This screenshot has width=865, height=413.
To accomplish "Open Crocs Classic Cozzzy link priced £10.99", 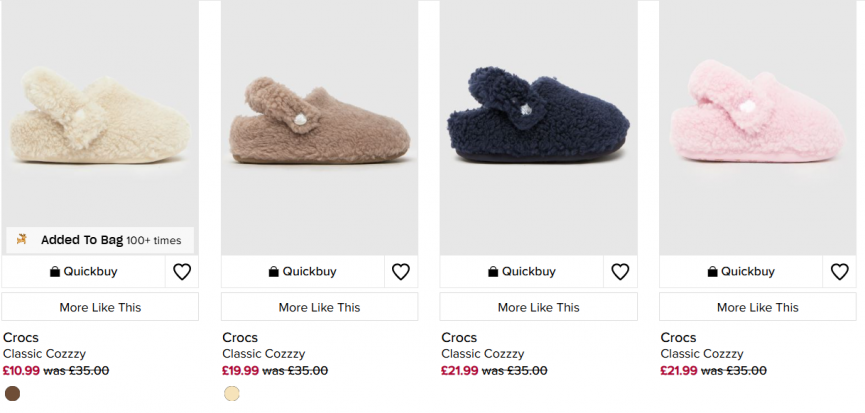I will click(44, 353).
